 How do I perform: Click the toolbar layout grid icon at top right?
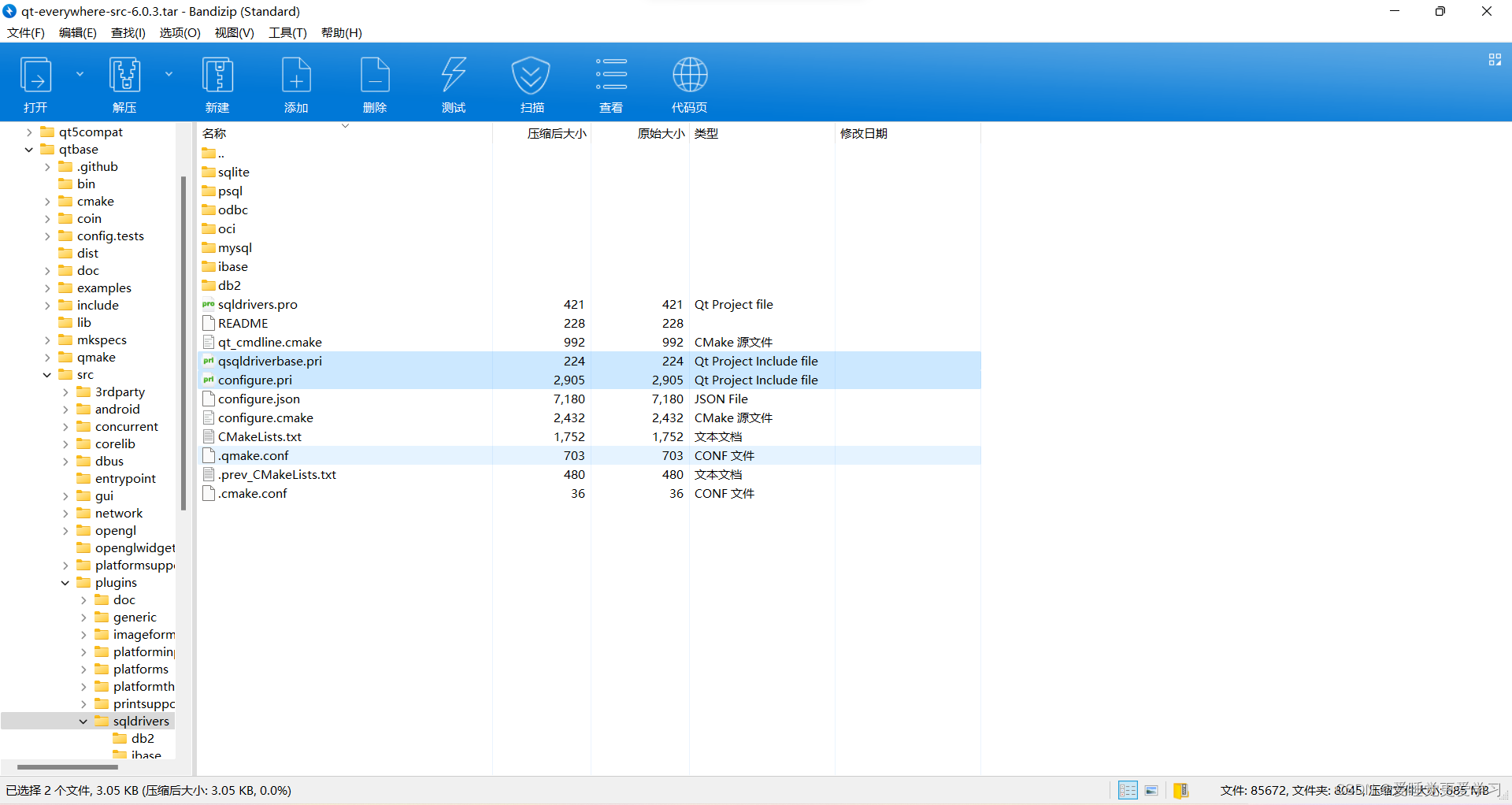tap(1495, 60)
